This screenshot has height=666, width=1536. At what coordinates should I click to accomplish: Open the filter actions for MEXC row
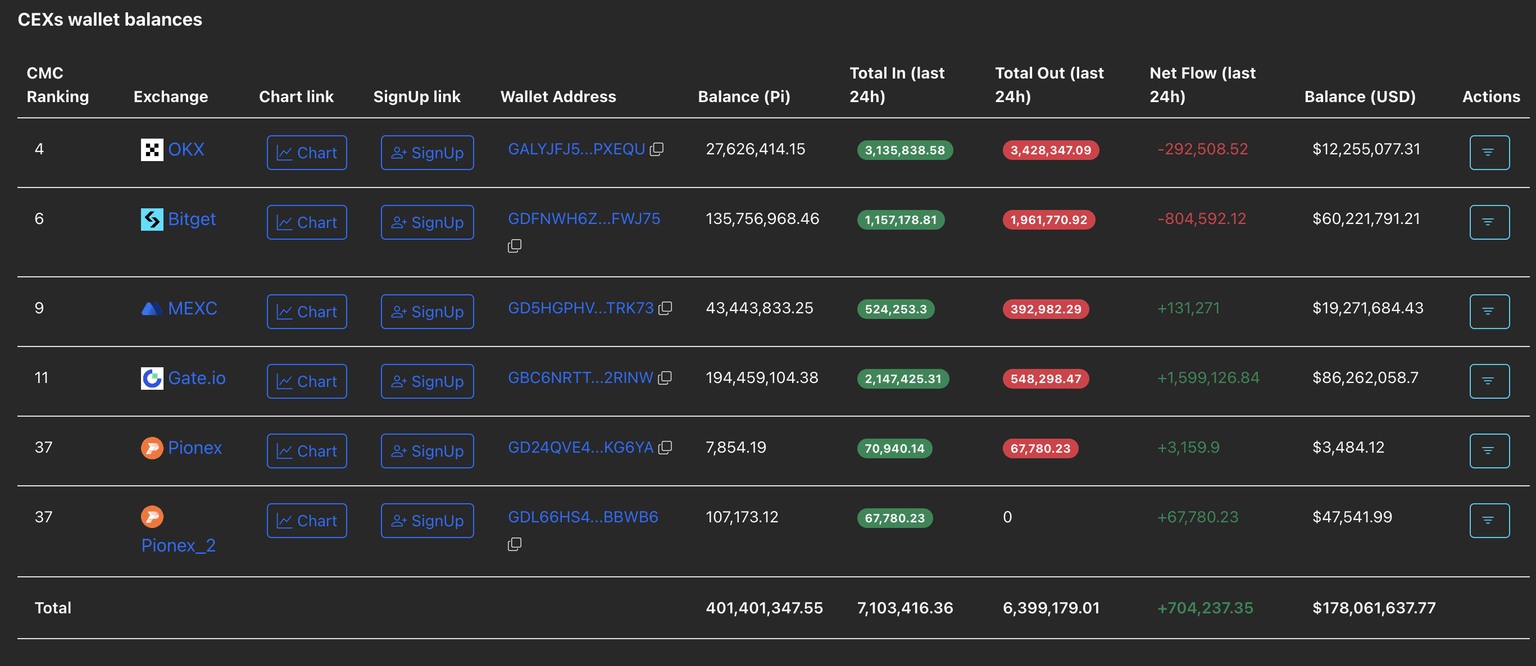(x=1489, y=312)
